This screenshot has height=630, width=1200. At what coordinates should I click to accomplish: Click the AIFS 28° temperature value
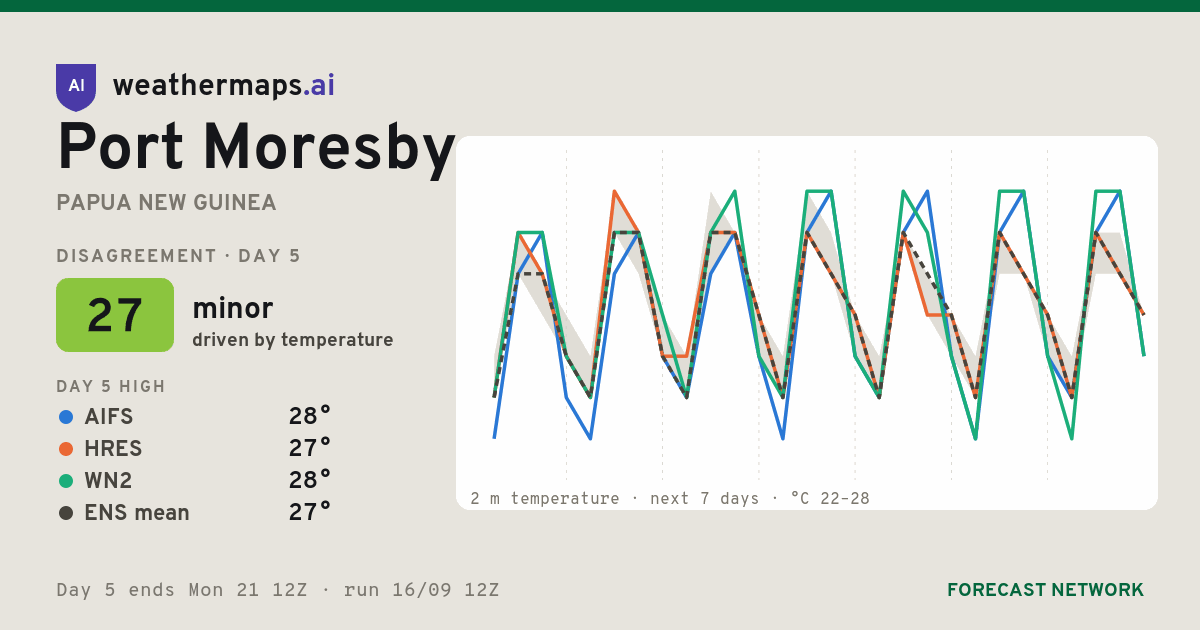click(x=310, y=417)
